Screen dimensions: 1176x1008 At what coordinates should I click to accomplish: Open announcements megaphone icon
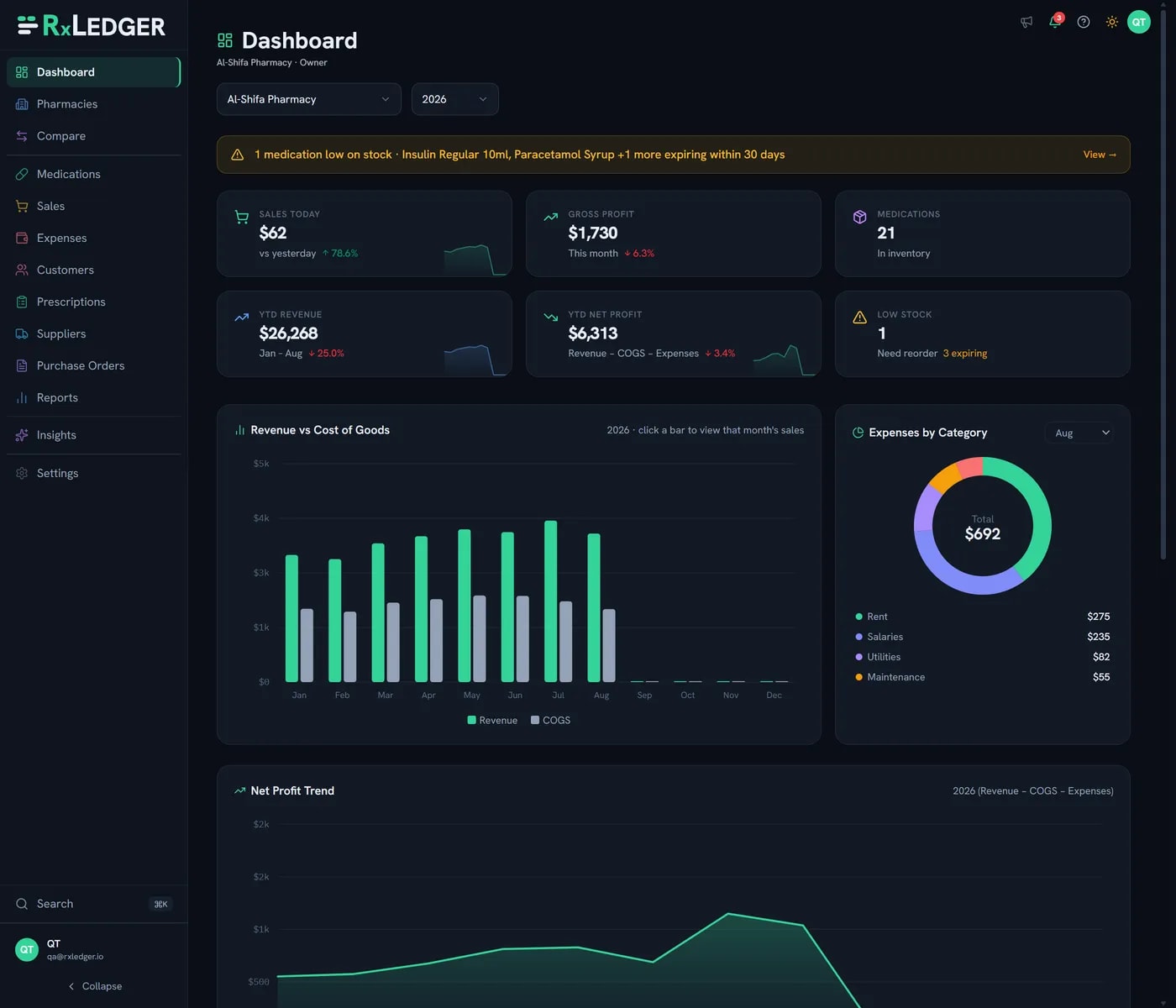tap(1026, 22)
